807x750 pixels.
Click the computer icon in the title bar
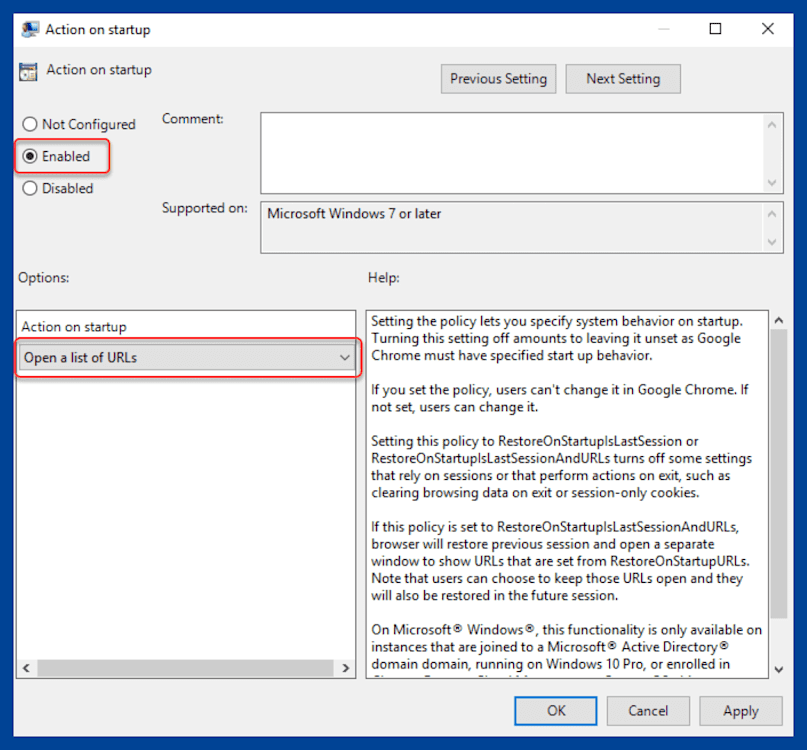coord(29,29)
